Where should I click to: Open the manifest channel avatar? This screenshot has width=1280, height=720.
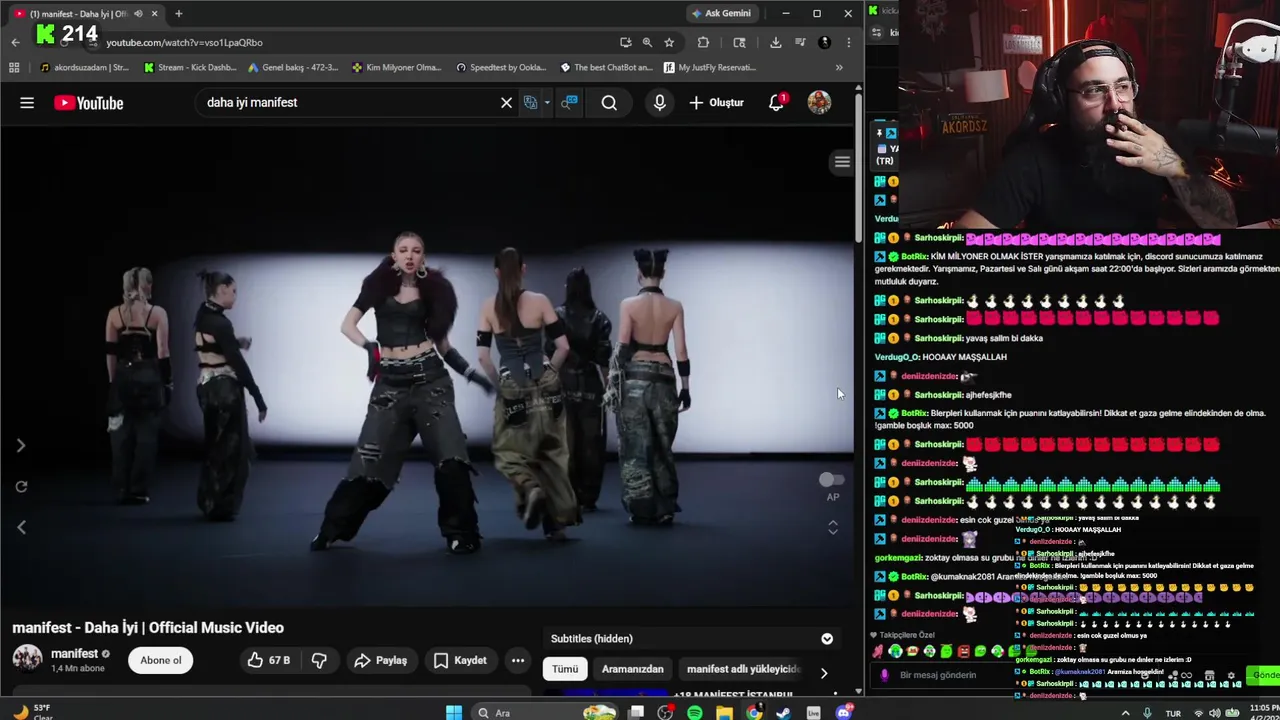27,659
